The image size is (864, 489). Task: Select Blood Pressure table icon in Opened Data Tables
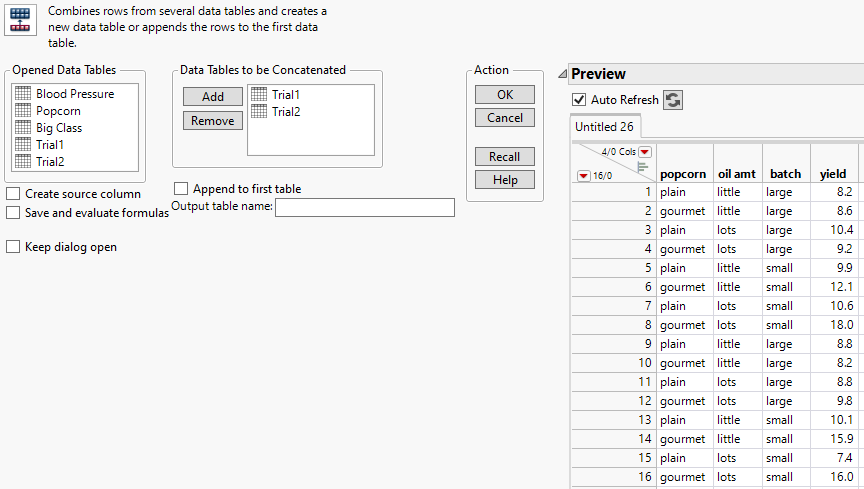(24, 94)
